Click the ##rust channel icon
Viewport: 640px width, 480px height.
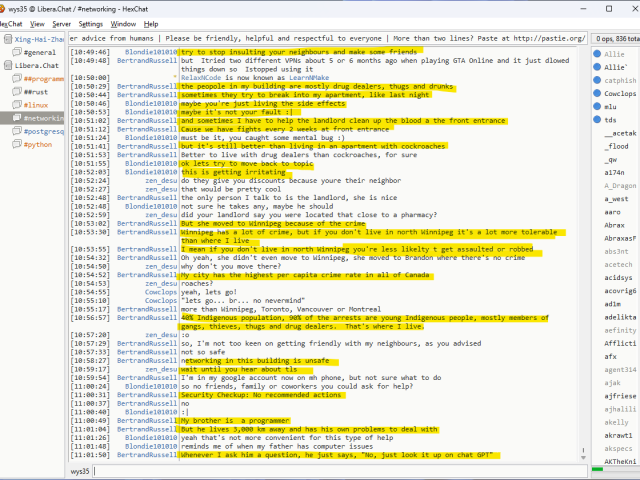click(x=17, y=91)
